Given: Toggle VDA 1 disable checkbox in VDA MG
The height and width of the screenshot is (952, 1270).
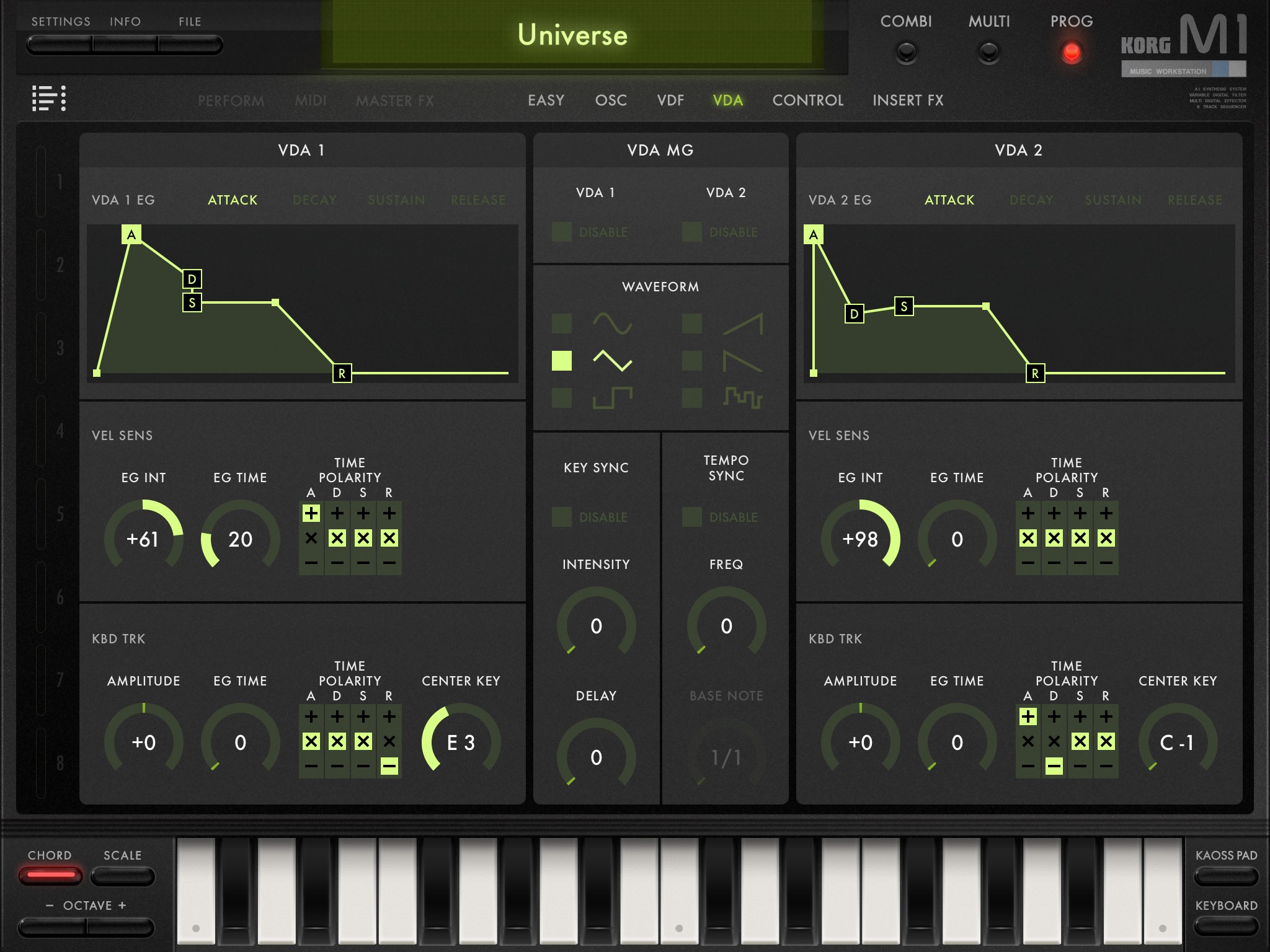Looking at the screenshot, I should tap(562, 232).
